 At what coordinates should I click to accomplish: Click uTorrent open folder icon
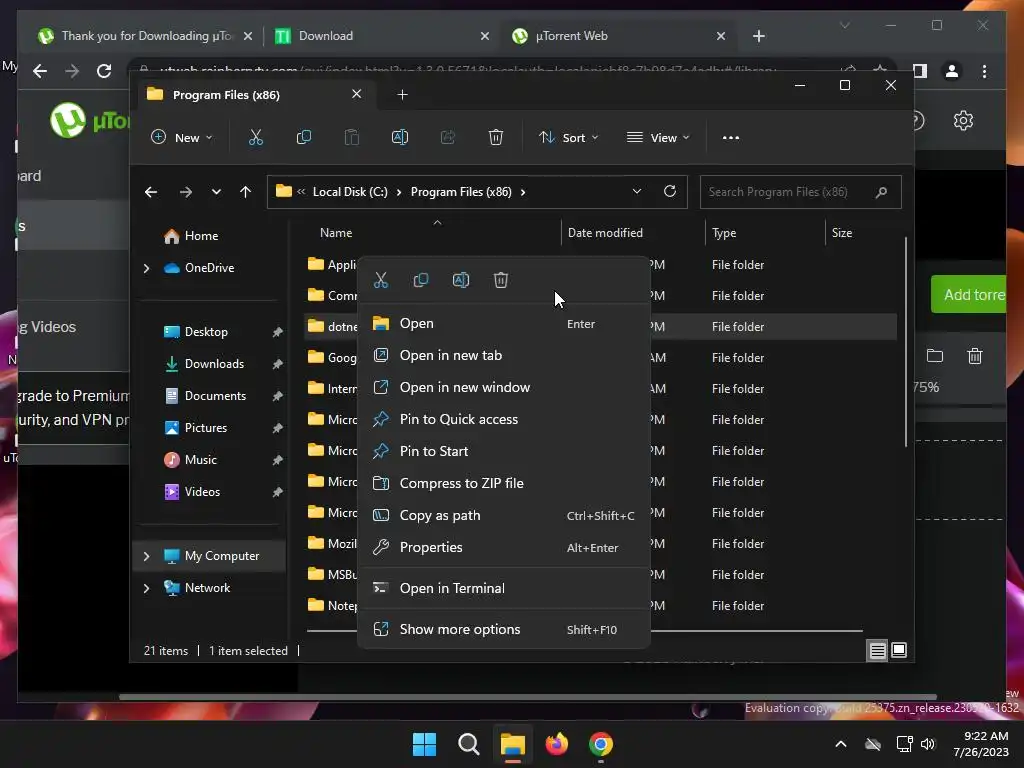[935, 356]
